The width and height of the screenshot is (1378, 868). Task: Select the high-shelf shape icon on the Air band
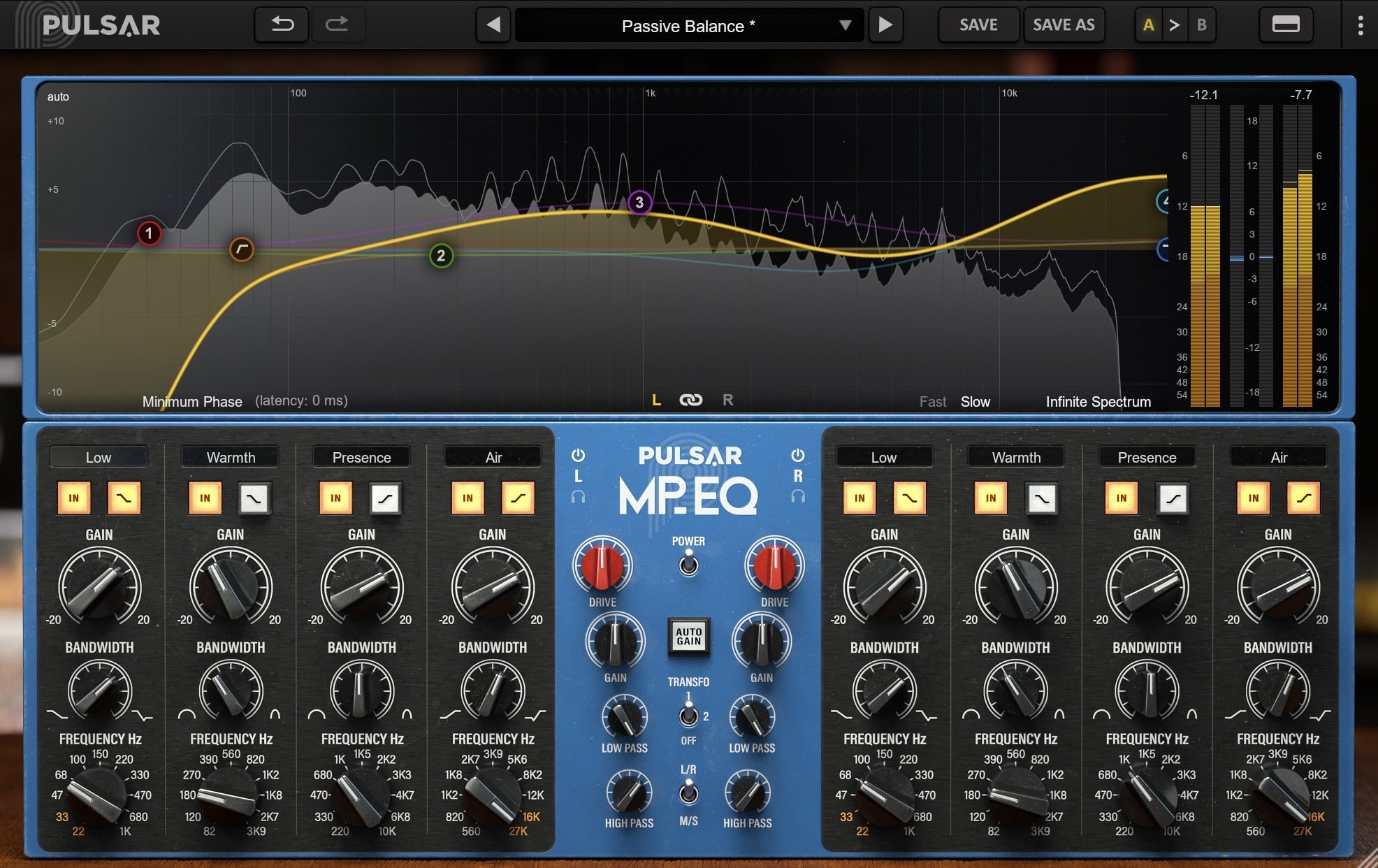[518, 498]
